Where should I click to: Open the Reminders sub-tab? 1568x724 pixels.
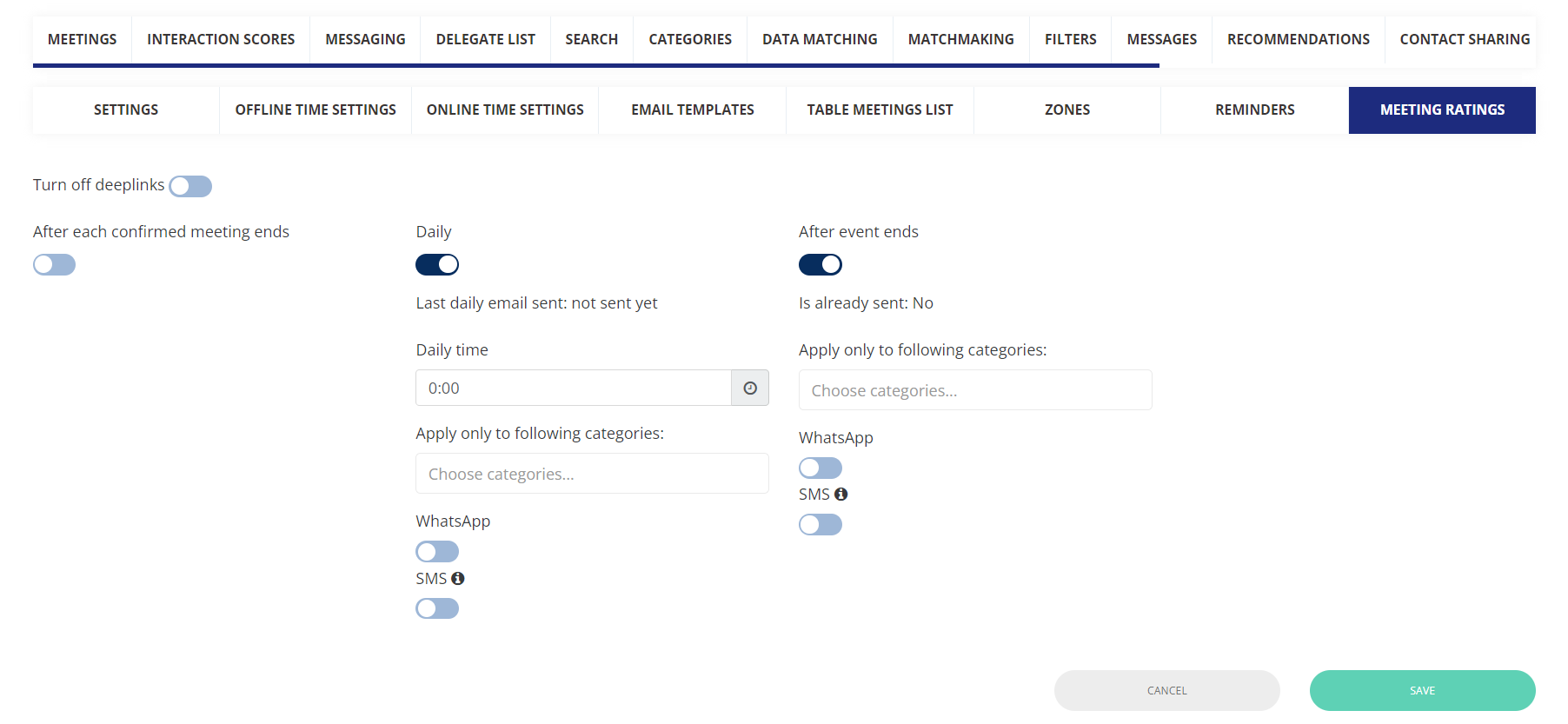(x=1255, y=110)
